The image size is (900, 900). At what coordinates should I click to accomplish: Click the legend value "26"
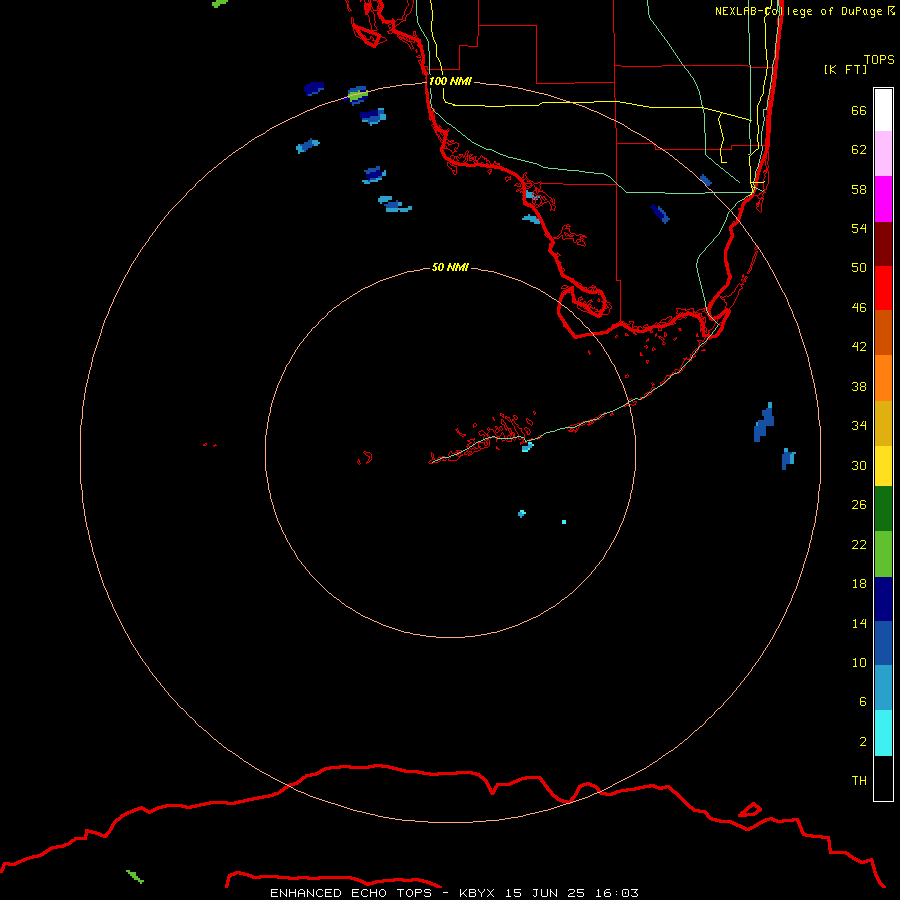(x=859, y=505)
